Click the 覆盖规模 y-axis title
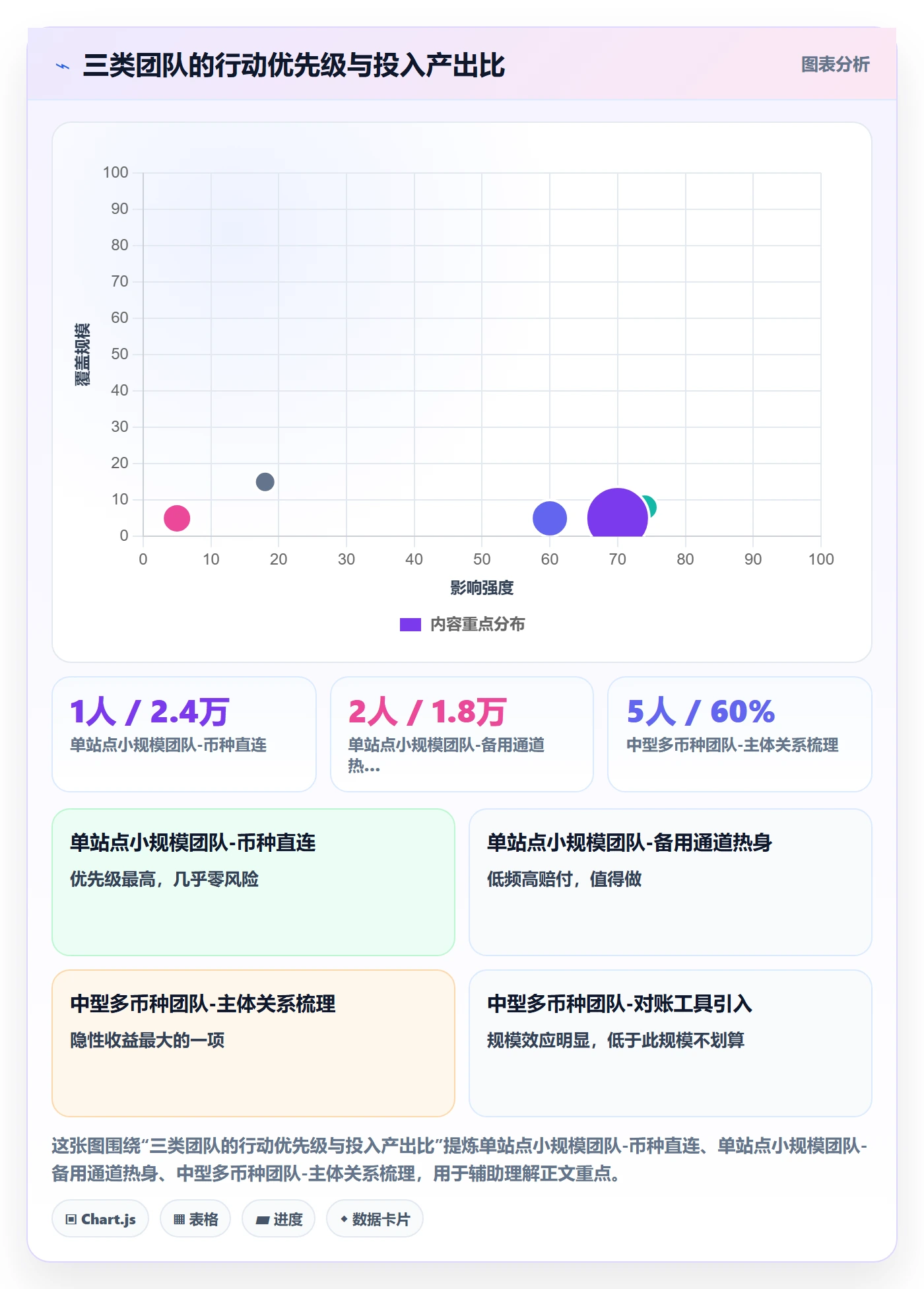This screenshot has width=924, height=1289. tap(82, 354)
